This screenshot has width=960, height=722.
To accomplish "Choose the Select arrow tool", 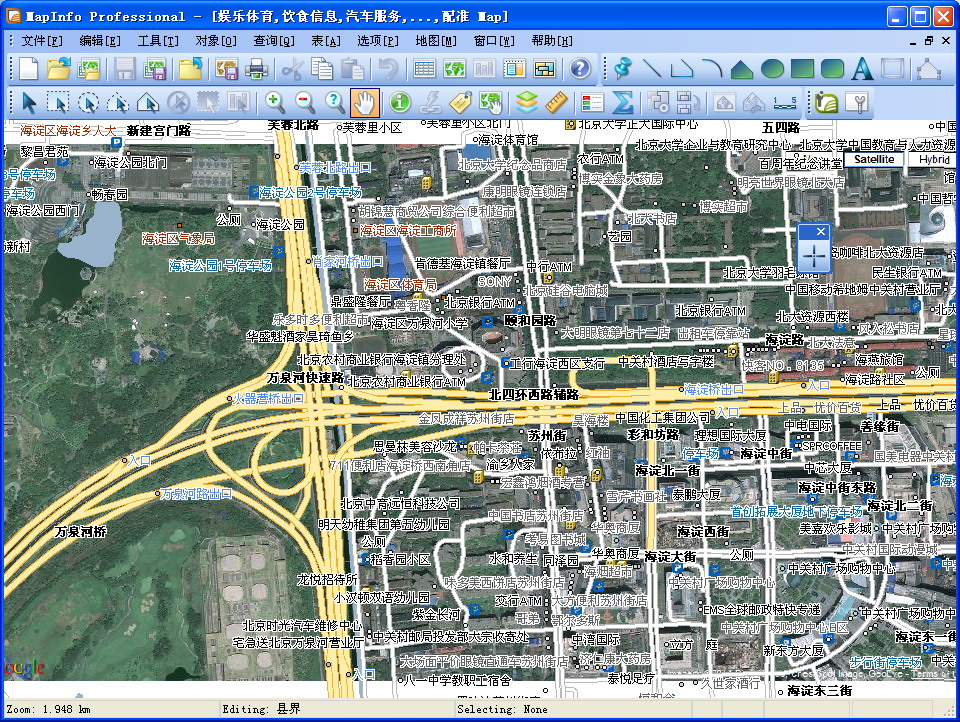I will click(28, 102).
